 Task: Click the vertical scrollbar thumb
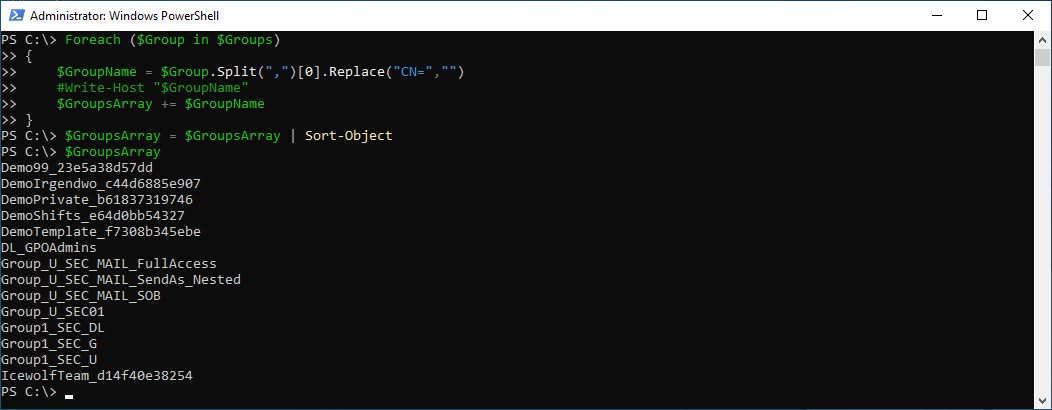tap(1042, 58)
